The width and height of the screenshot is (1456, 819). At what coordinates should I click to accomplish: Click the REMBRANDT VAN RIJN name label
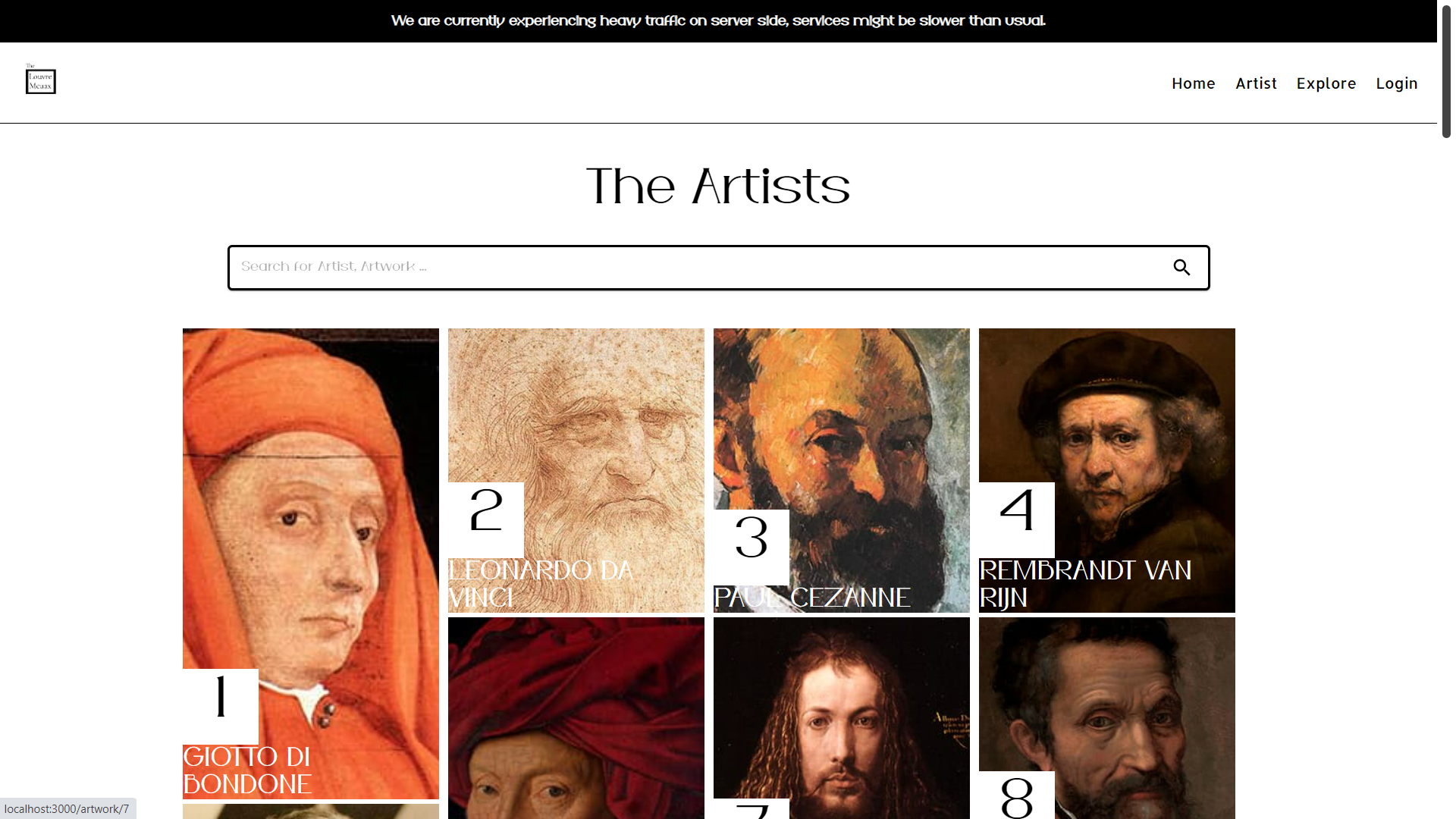tap(1085, 585)
